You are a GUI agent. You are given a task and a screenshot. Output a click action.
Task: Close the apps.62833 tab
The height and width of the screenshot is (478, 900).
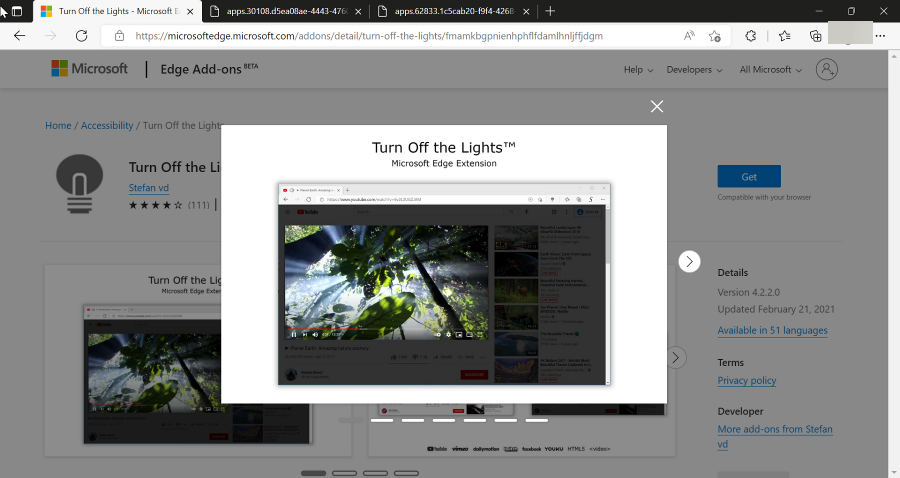(526, 11)
